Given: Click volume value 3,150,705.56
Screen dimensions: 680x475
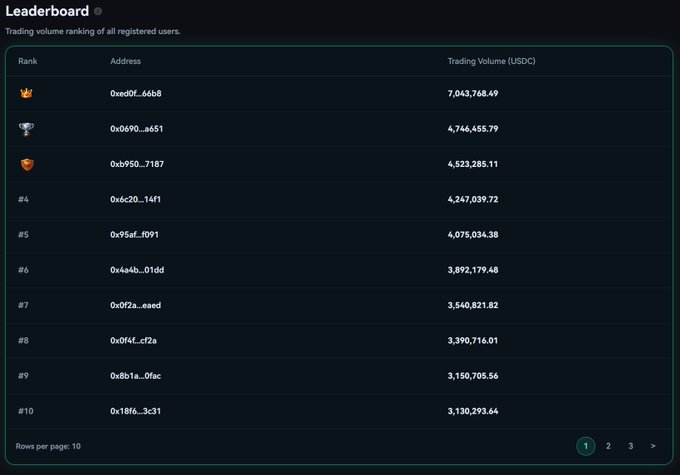Looking at the screenshot, I should point(473,376).
